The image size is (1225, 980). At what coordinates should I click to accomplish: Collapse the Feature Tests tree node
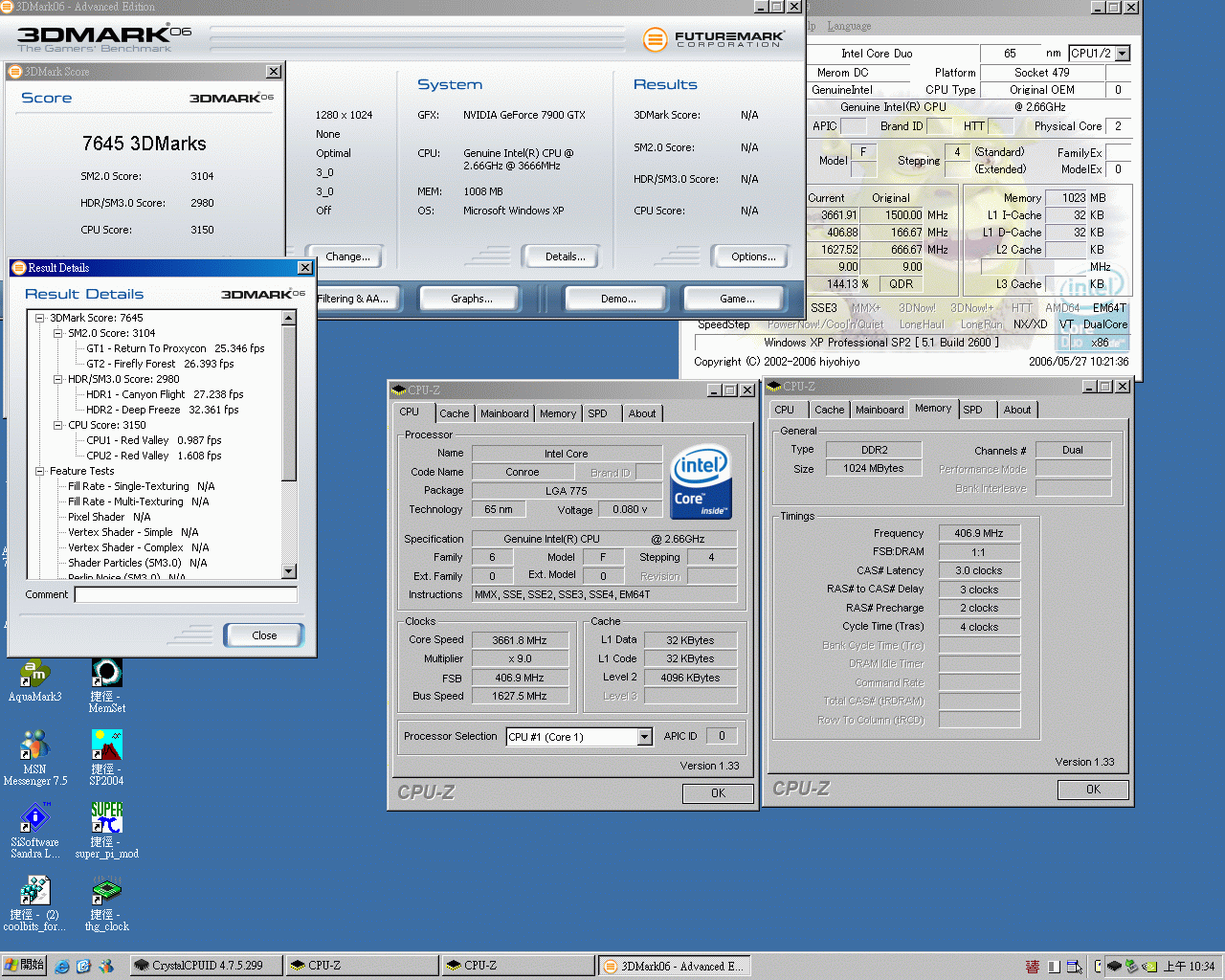tap(40, 471)
